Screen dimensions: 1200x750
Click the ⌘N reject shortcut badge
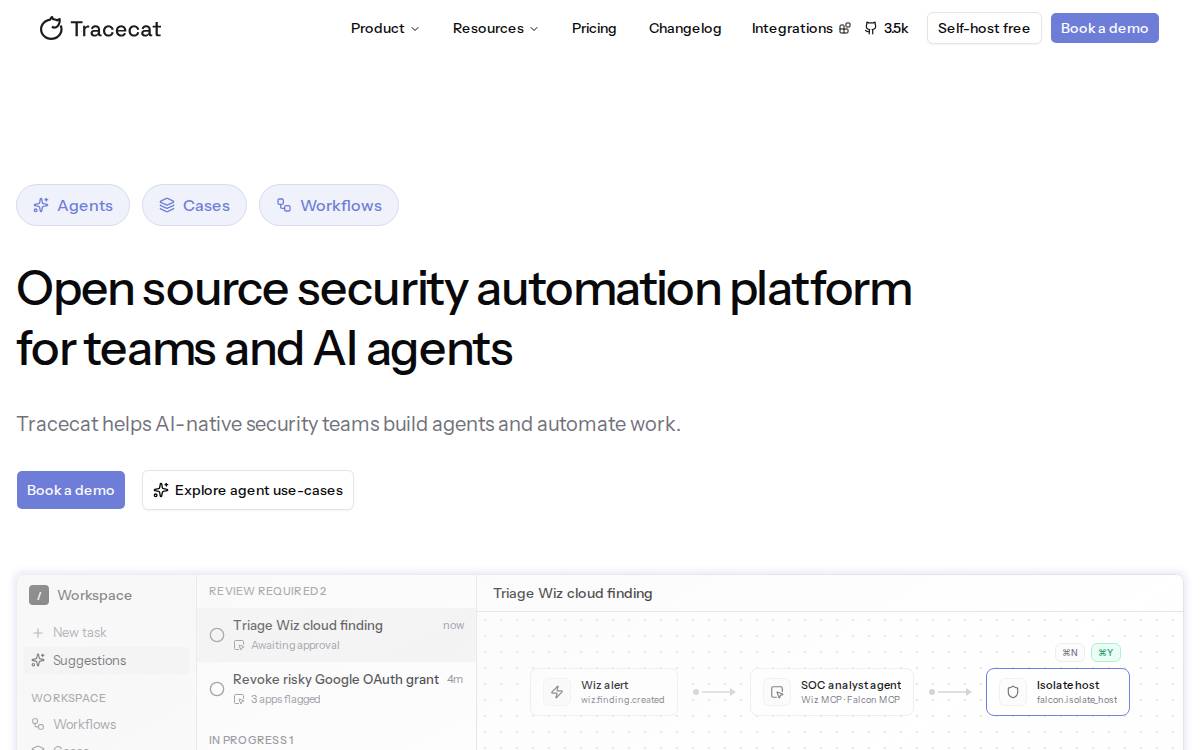point(1070,653)
